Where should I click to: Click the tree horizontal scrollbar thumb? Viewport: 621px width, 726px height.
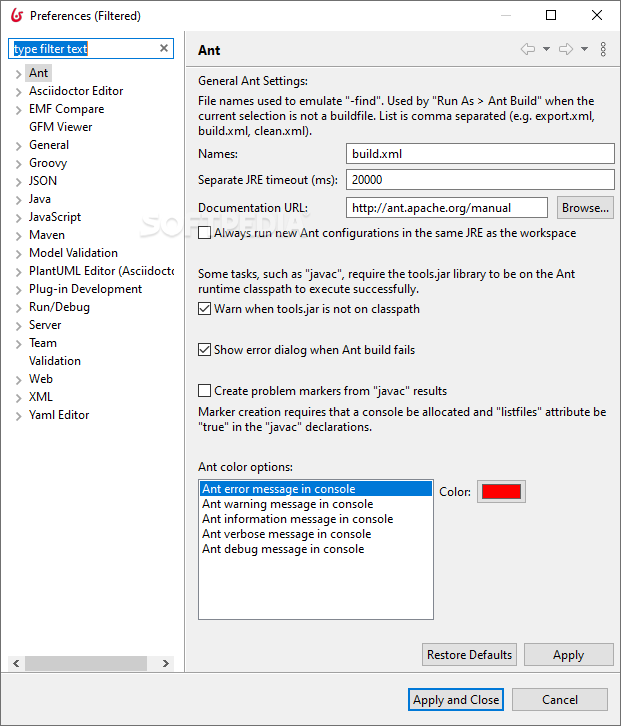[x=86, y=663]
